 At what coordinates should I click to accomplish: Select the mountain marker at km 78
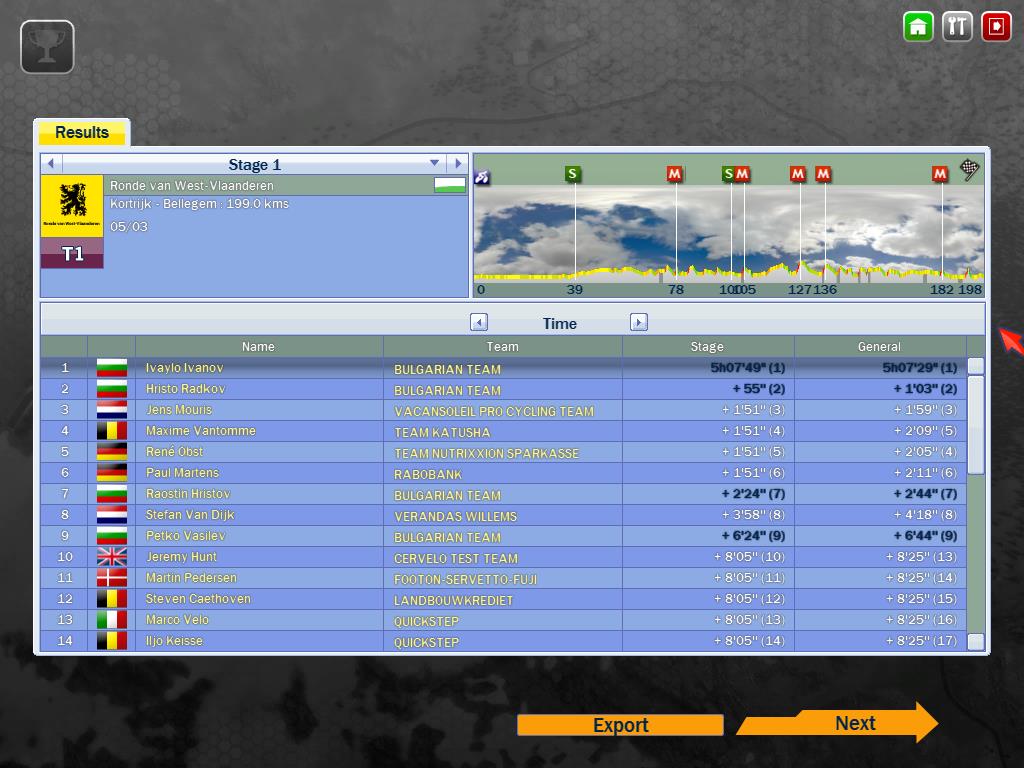(675, 174)
